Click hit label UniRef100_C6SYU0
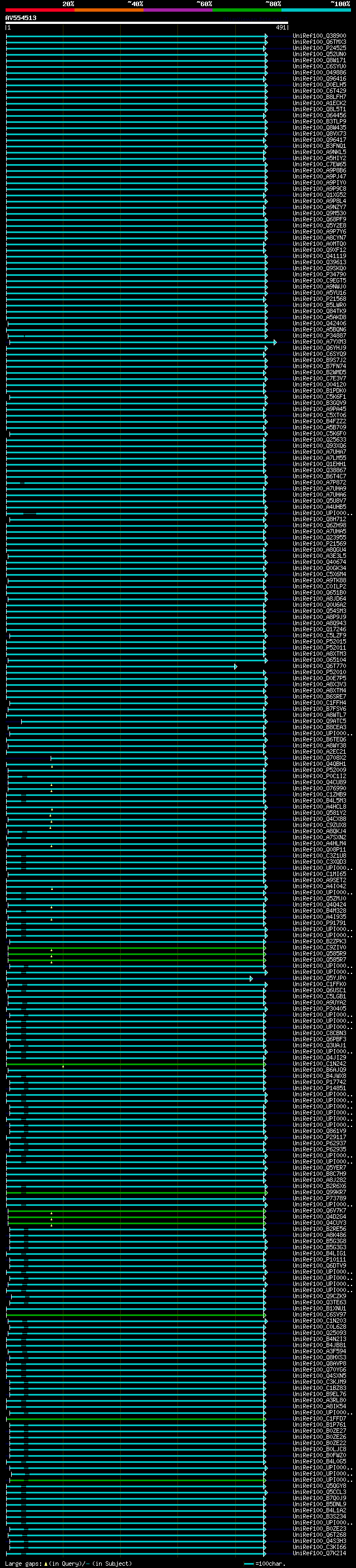This screenshot has width=356, height=1568. coord(319,66)
